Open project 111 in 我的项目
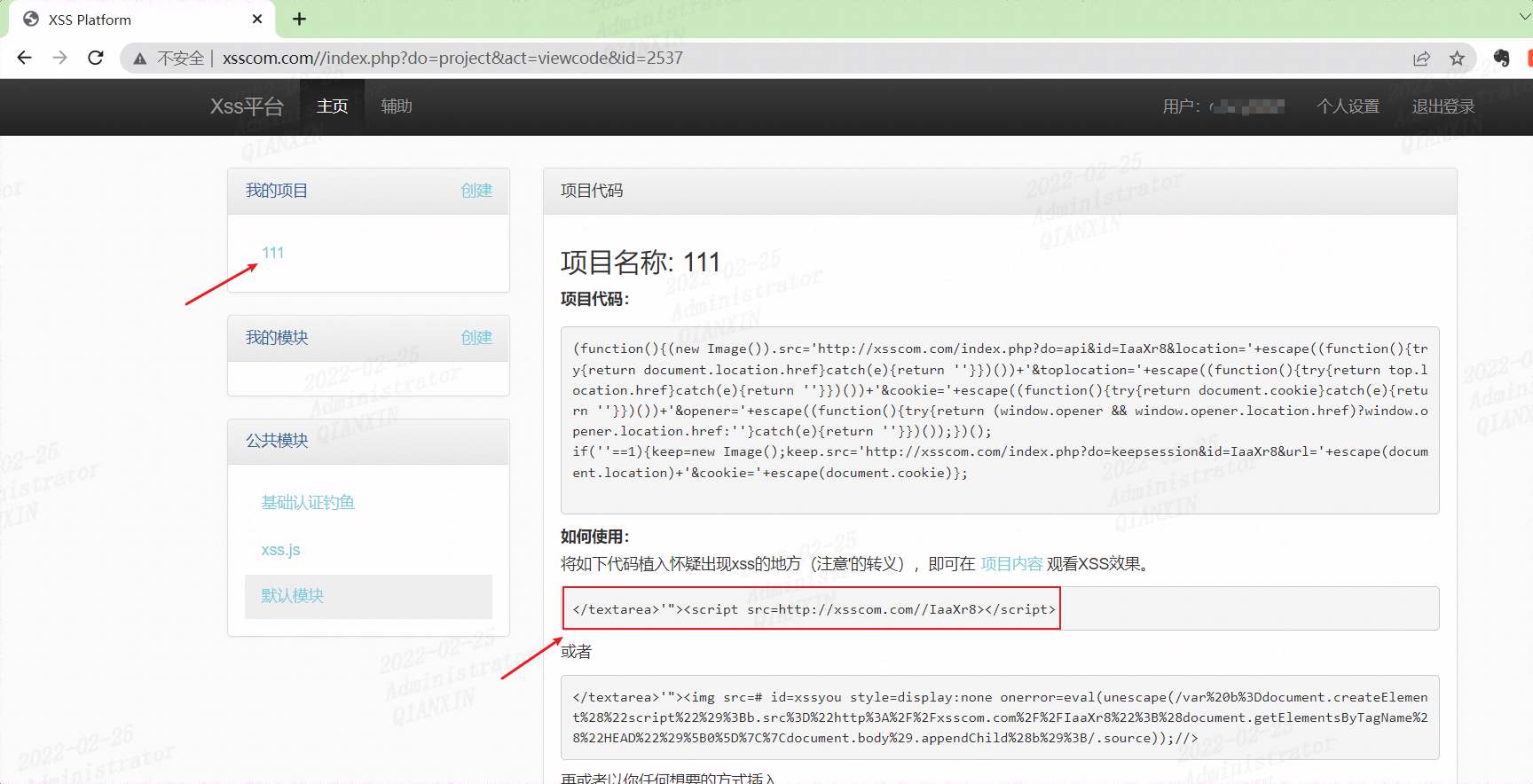The image size is (1533, 784). [x=272, y=253]
